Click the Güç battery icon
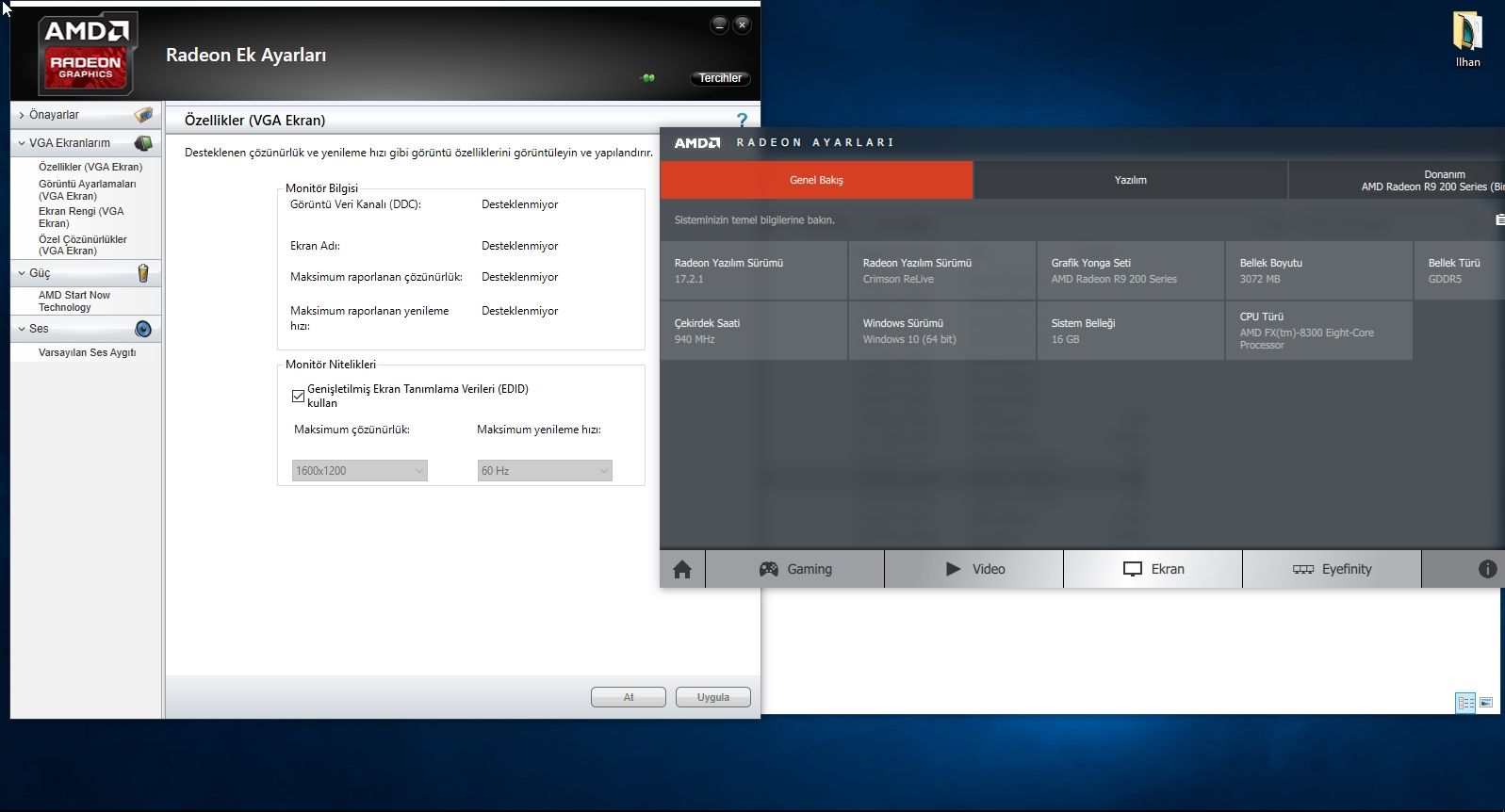 point(143,273)
